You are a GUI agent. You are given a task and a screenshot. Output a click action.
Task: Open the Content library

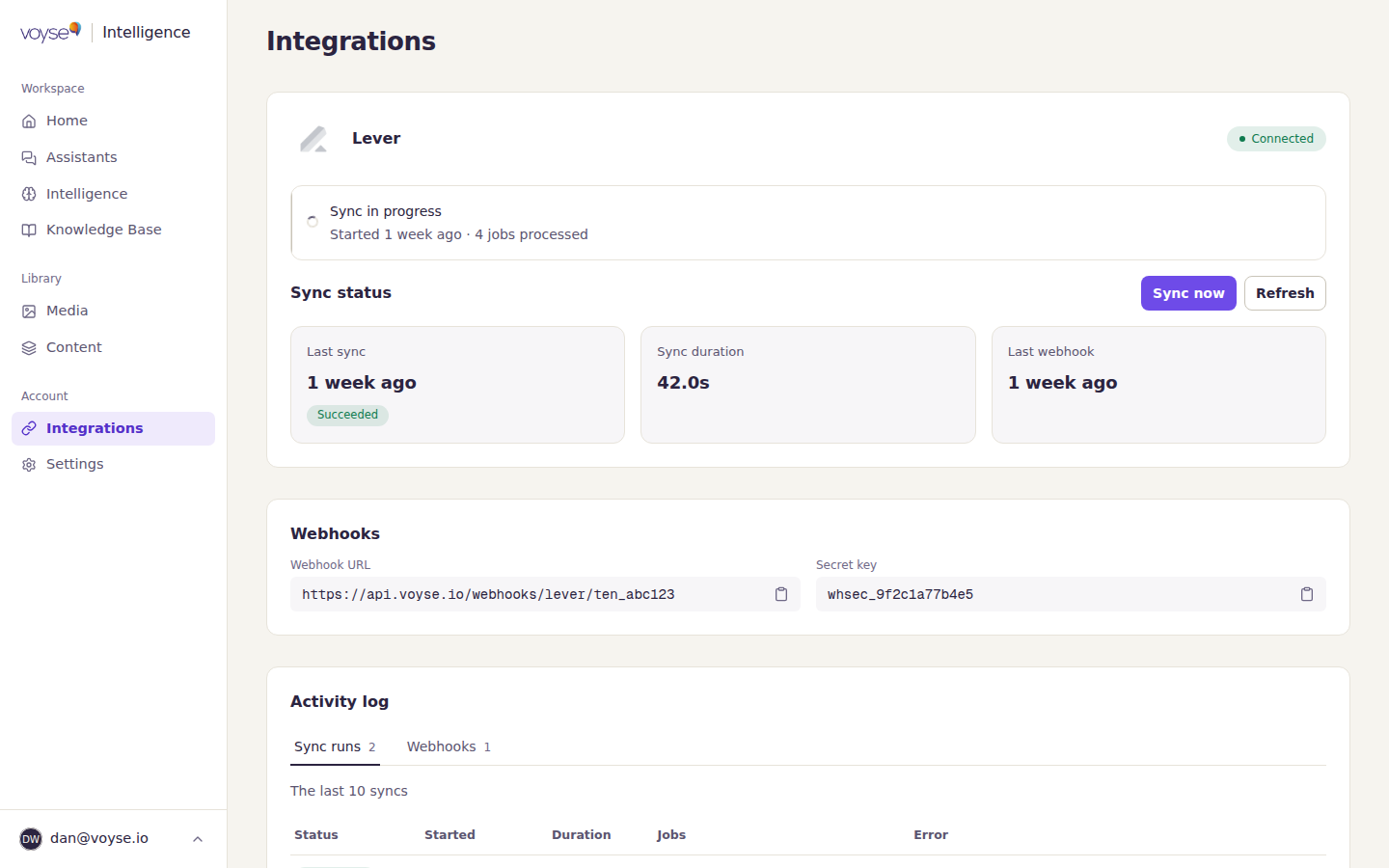click(x=113, y=347)
